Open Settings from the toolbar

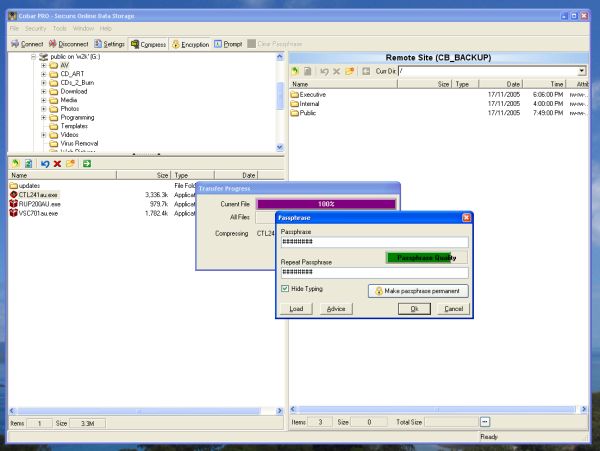pos(110,44)
